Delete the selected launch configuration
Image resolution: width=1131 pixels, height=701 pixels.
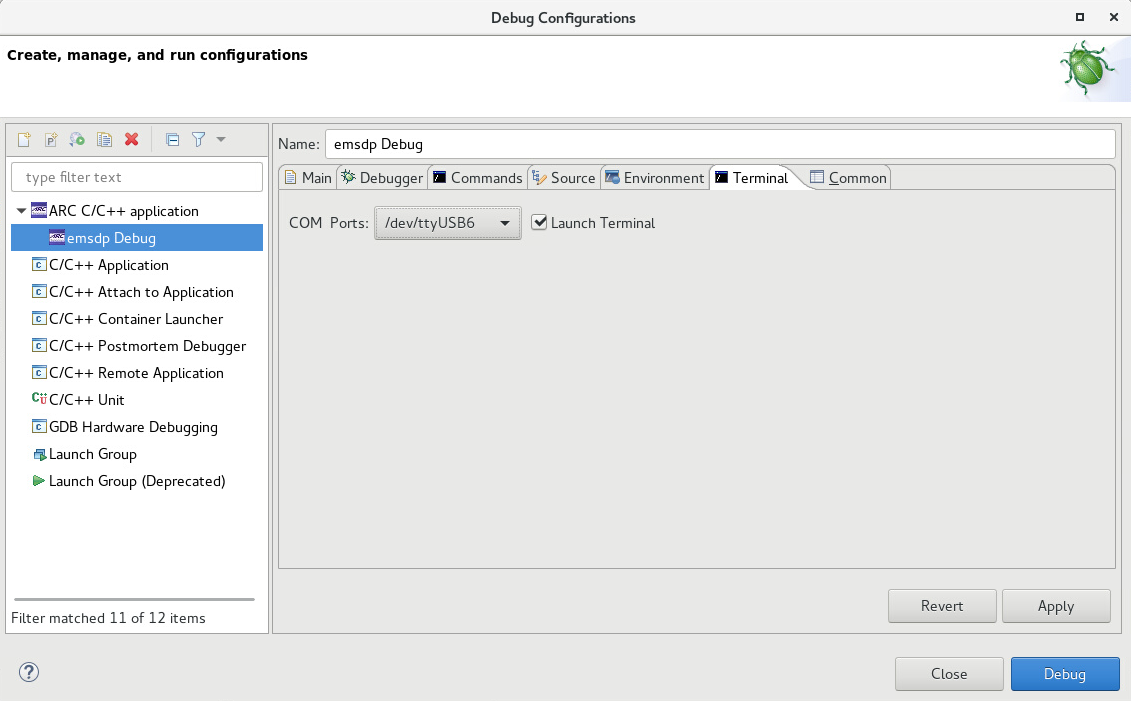[x=131, y=139]
